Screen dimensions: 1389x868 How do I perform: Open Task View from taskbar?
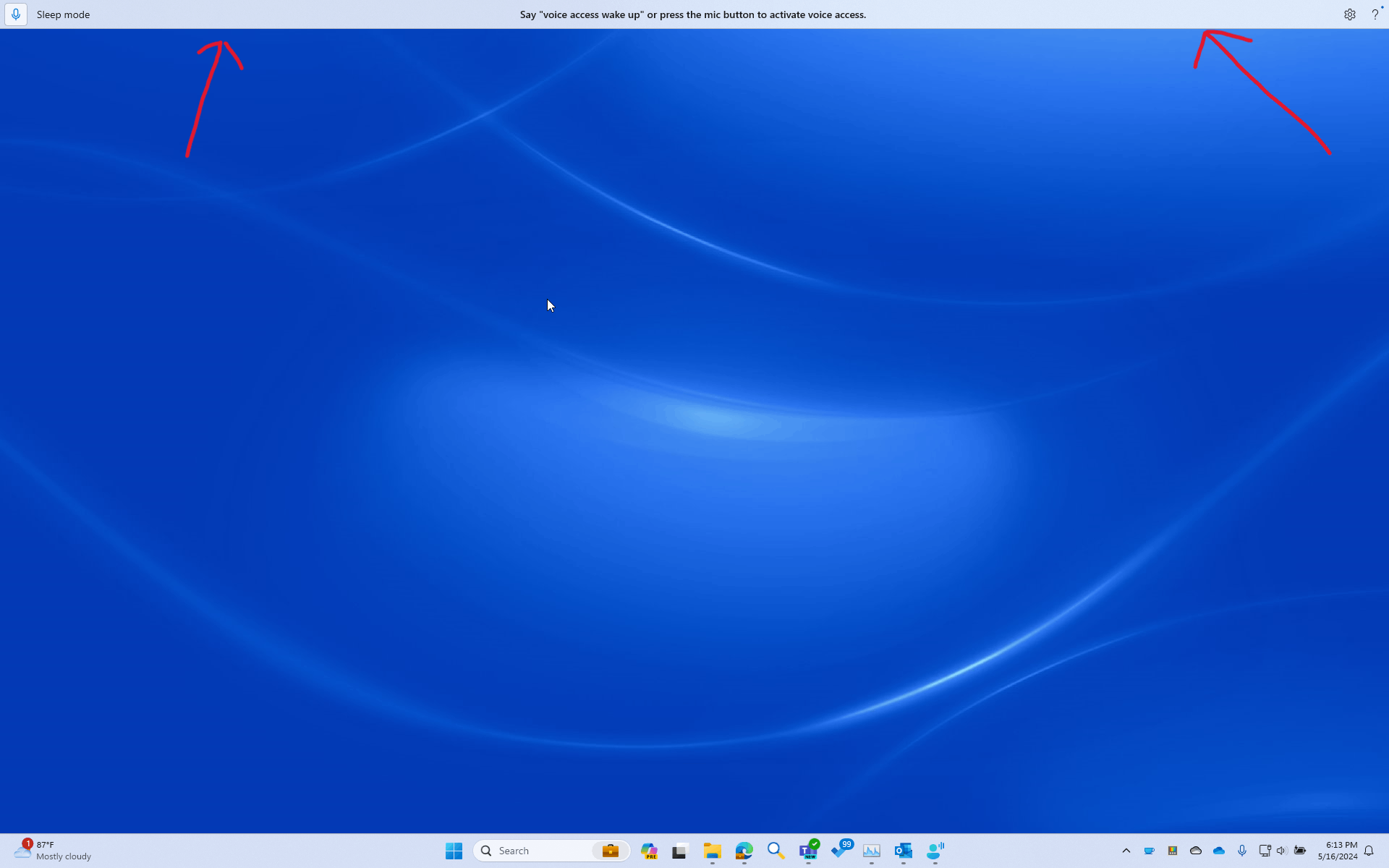[679, 851]
